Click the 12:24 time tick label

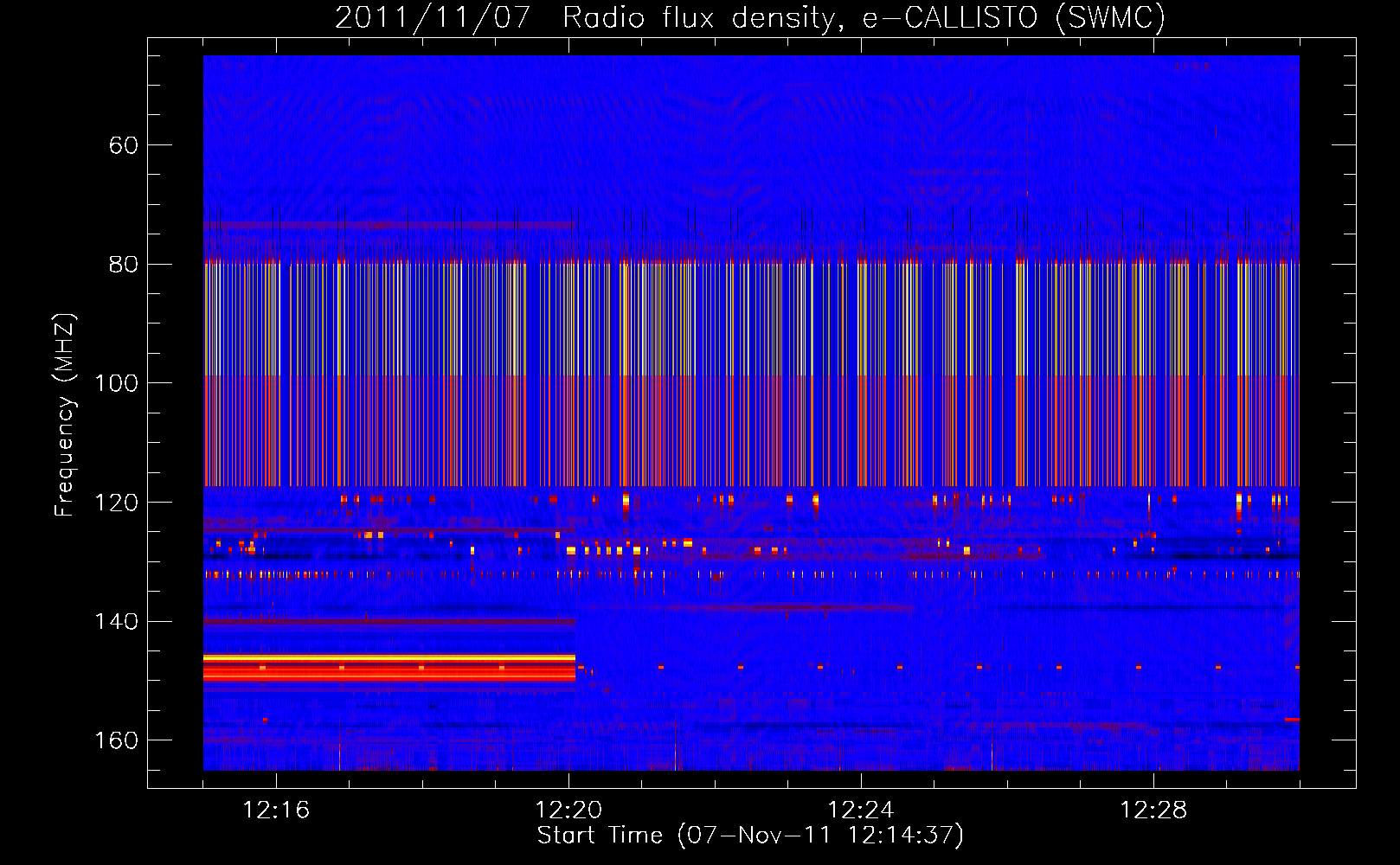point(861,811)
